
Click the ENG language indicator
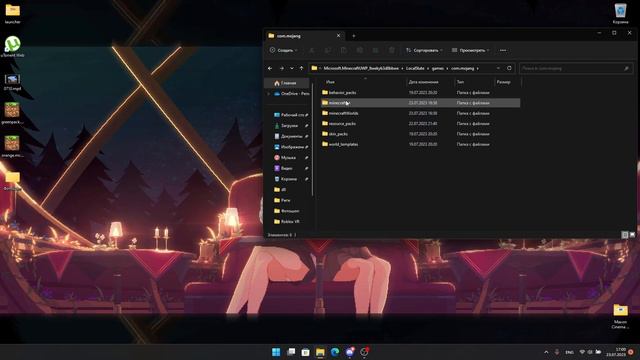(x=569, y=352)
